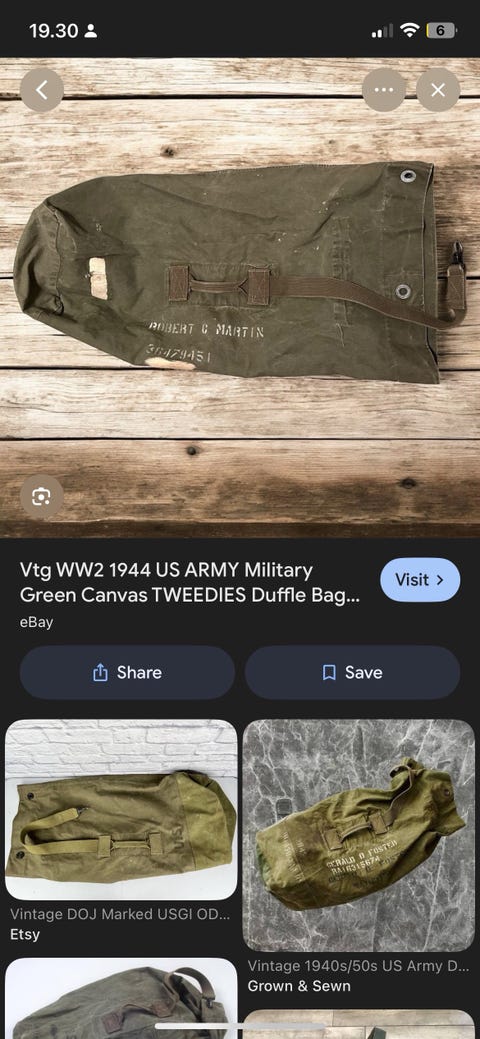Save the image to collections

tap(353, 673)
